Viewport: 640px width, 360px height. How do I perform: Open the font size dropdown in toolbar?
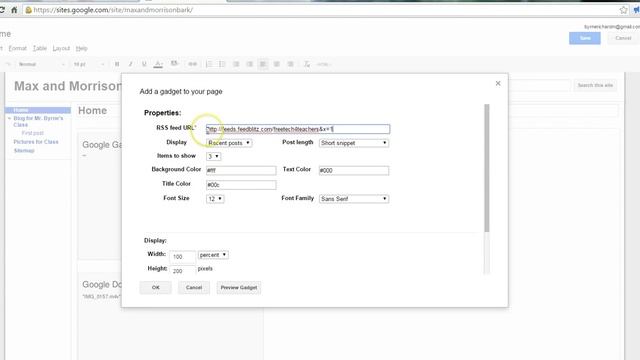pos(89,64)
